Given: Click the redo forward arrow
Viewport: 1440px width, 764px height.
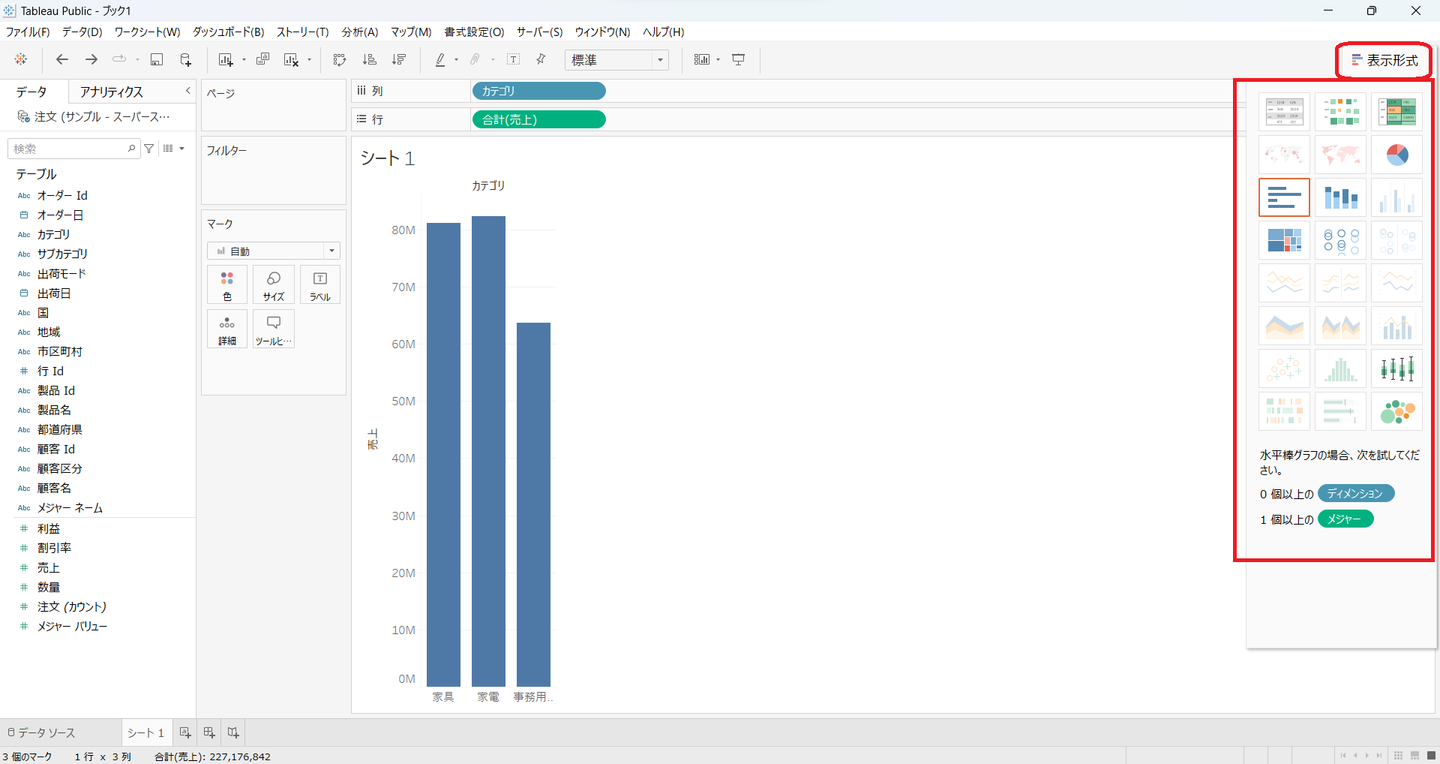Looking at the screenshot, I should click(x=91, y=60).
